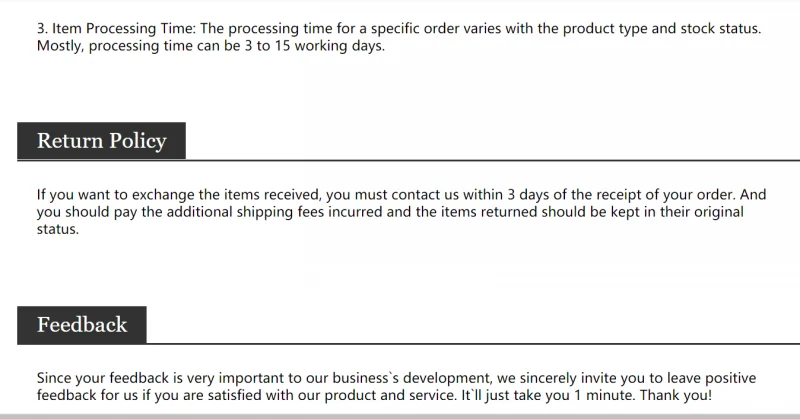Click the return policy exchange paragraph

(401, 212)
